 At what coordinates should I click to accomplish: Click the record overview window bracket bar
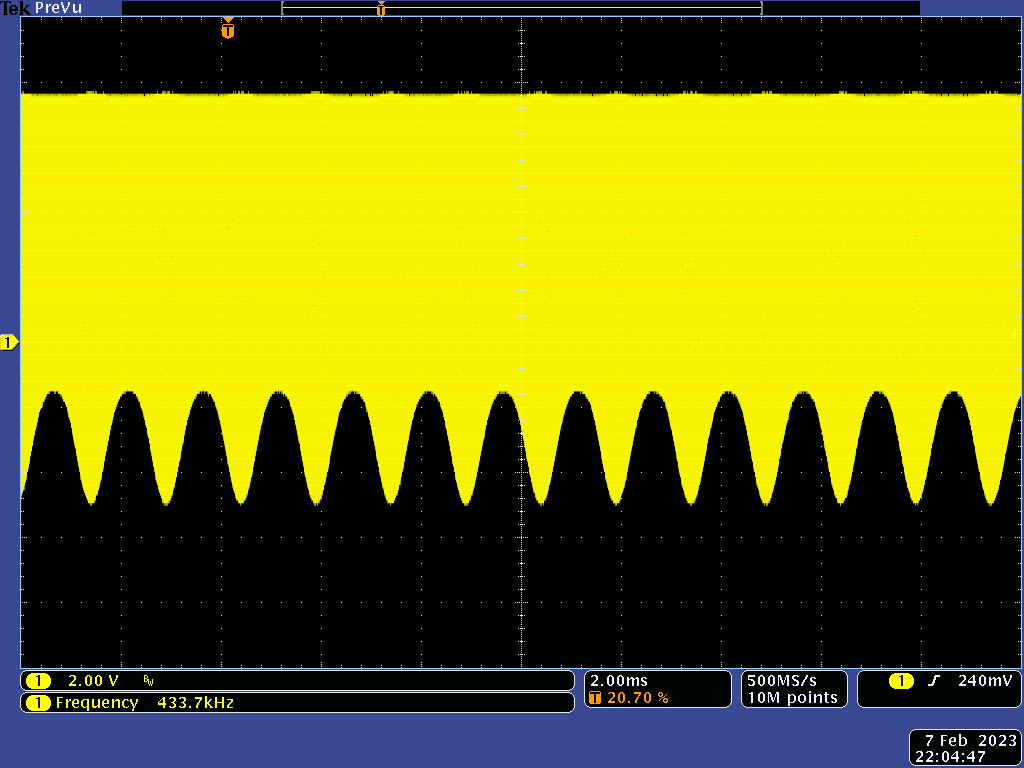tap(522, 9)
